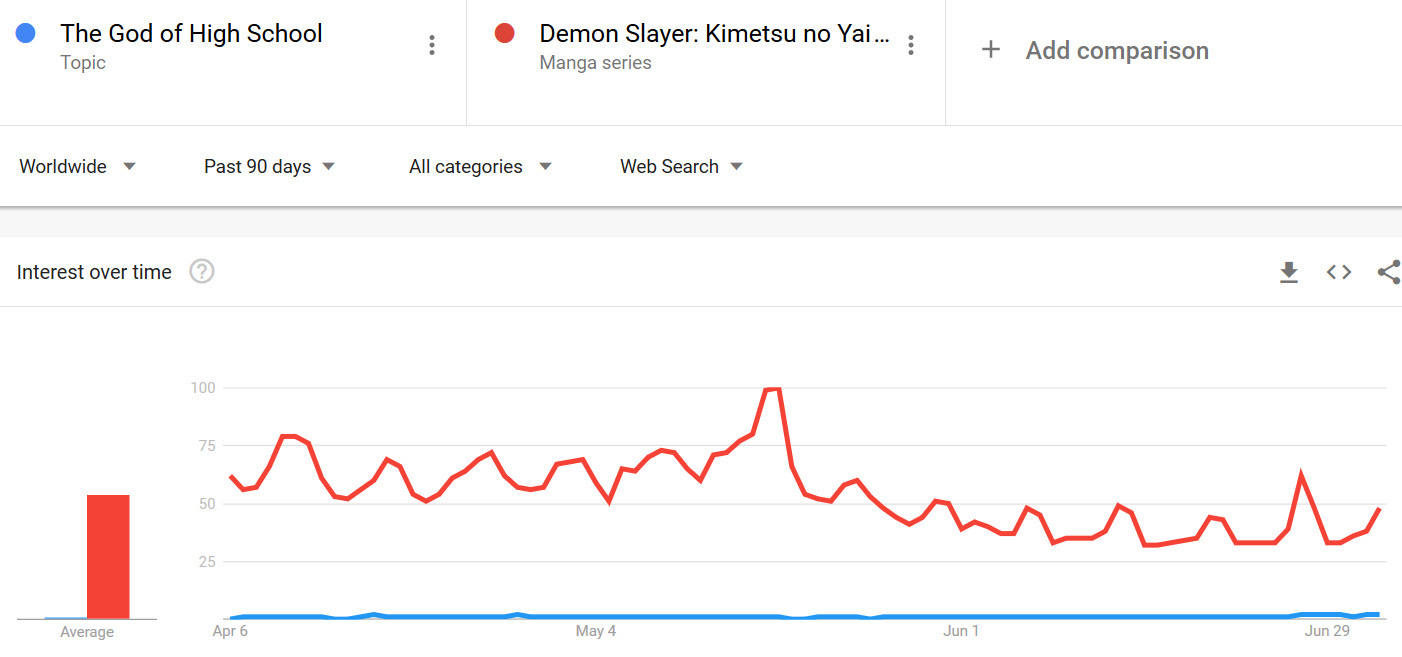This screenshot has height=657, width=1402.
Task: Open options menu for Demon Slayer term
Action: click(x=910, y=45)
